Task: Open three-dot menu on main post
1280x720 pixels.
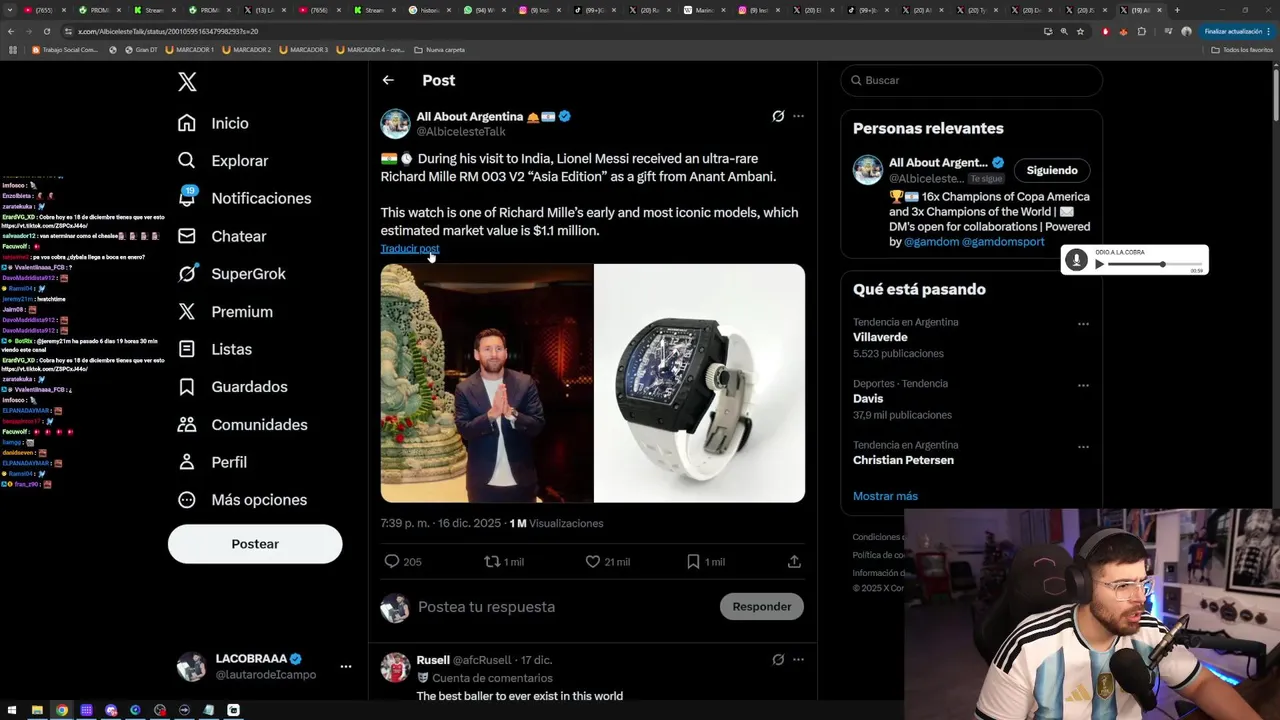Action: pos(798,116)
